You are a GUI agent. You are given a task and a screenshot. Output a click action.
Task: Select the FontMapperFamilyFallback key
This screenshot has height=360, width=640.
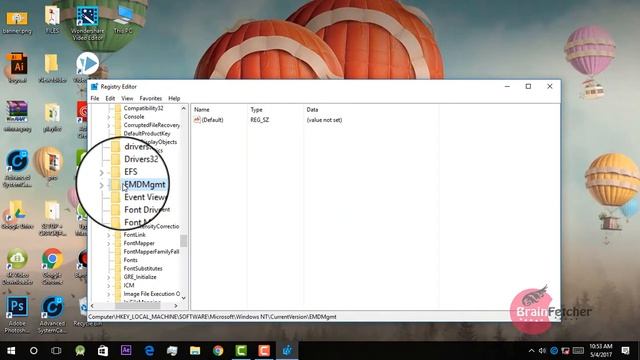coord(151,252)
